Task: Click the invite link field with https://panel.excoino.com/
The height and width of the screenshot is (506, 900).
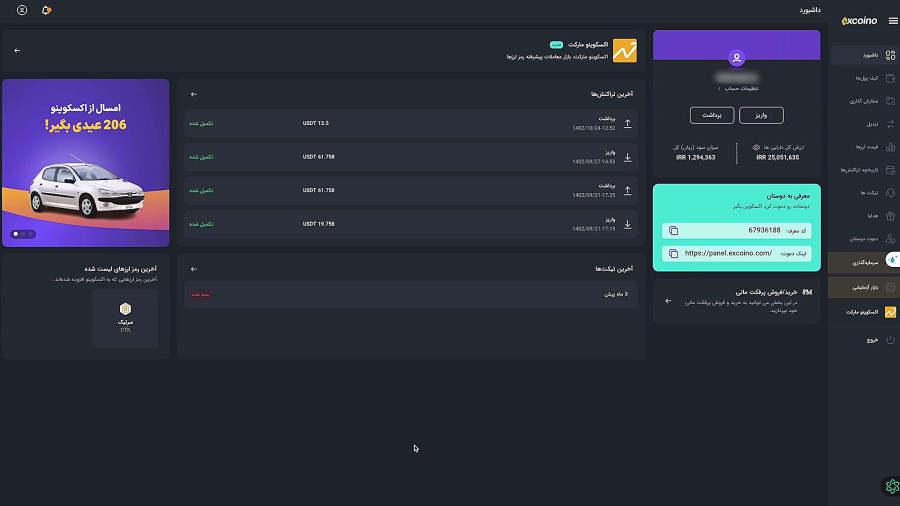Action: coord(736,253)
